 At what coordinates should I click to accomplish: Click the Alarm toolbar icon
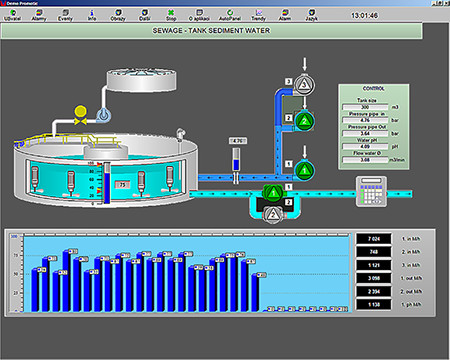coord(285,15)
